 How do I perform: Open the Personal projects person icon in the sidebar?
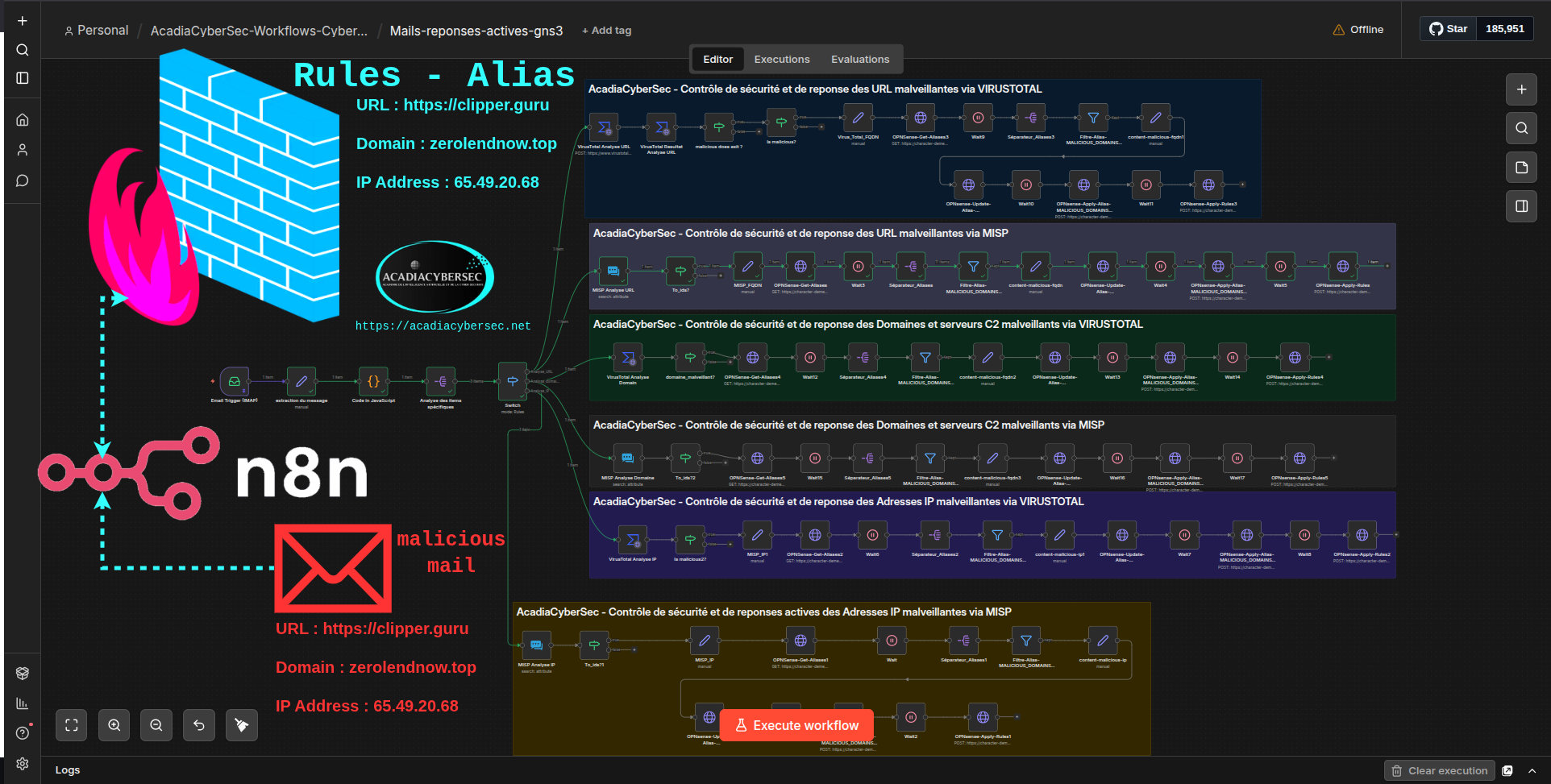23,150
